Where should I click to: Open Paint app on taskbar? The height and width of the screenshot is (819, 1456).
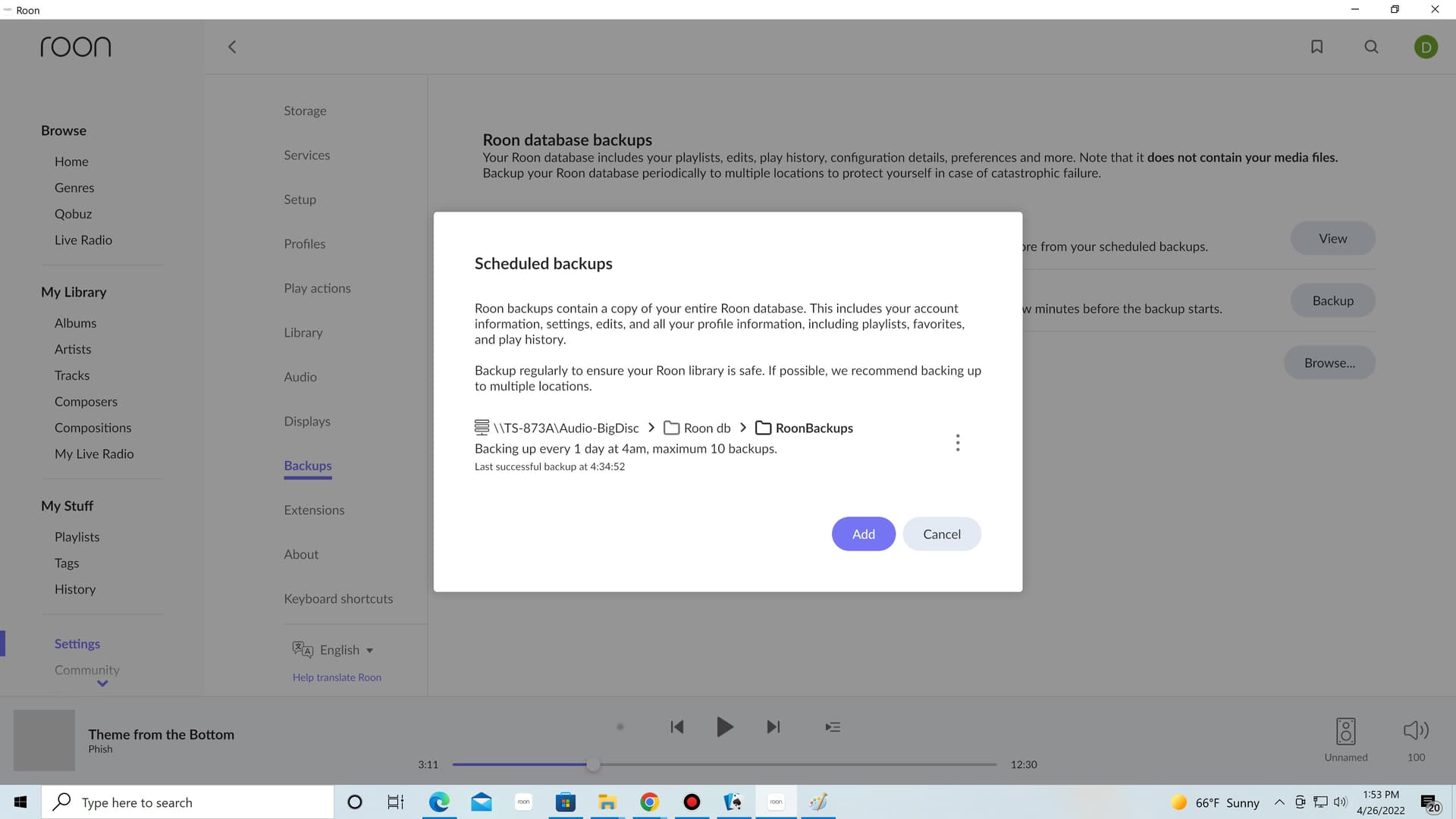[x=818, y=802]
